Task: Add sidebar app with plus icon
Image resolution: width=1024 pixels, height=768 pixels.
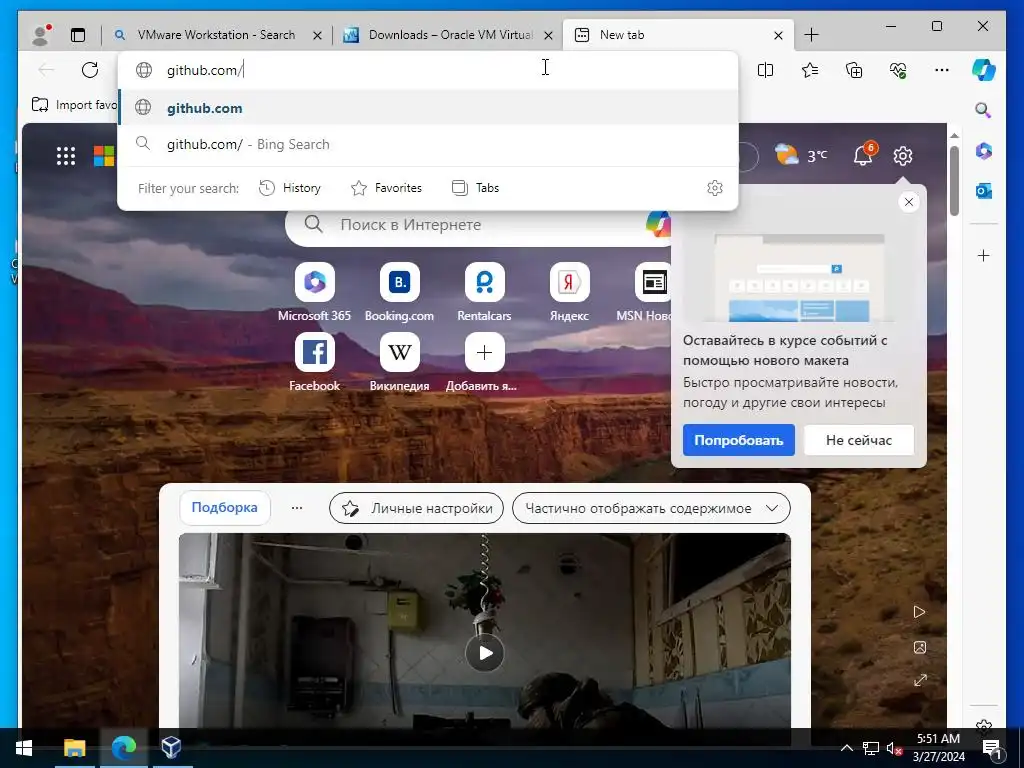Action: coord(984,255)
